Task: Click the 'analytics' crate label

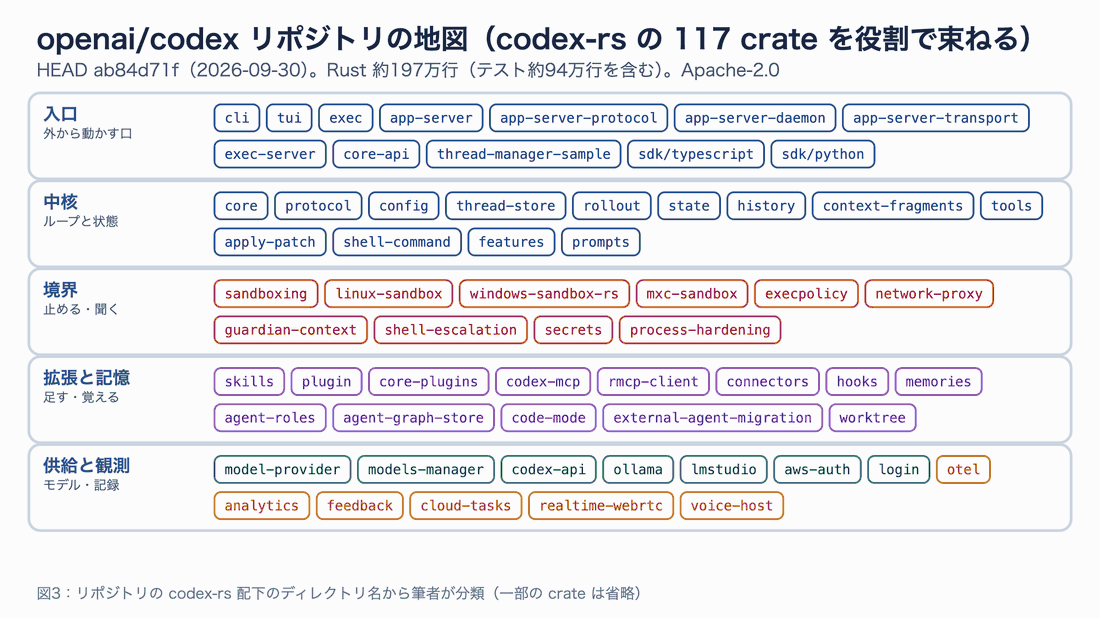Action: coord(262,506)
